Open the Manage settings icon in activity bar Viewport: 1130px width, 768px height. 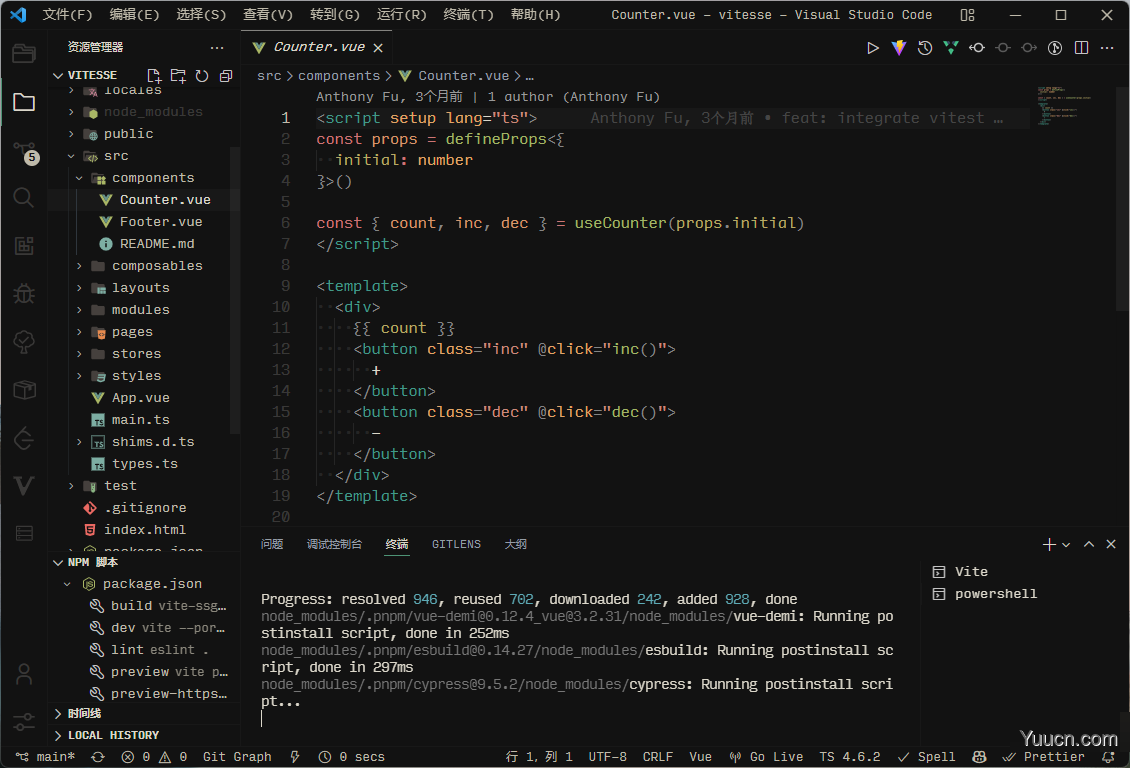click(x=24, y=721)
